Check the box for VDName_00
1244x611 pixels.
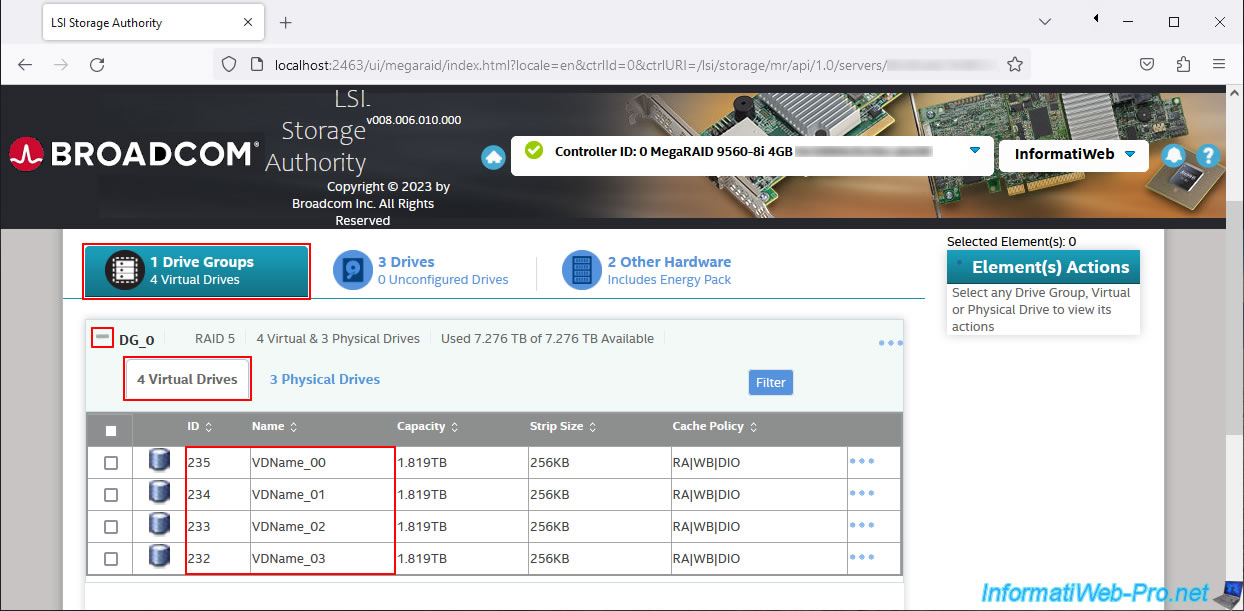pyautogui.click(x=111, y=463)
